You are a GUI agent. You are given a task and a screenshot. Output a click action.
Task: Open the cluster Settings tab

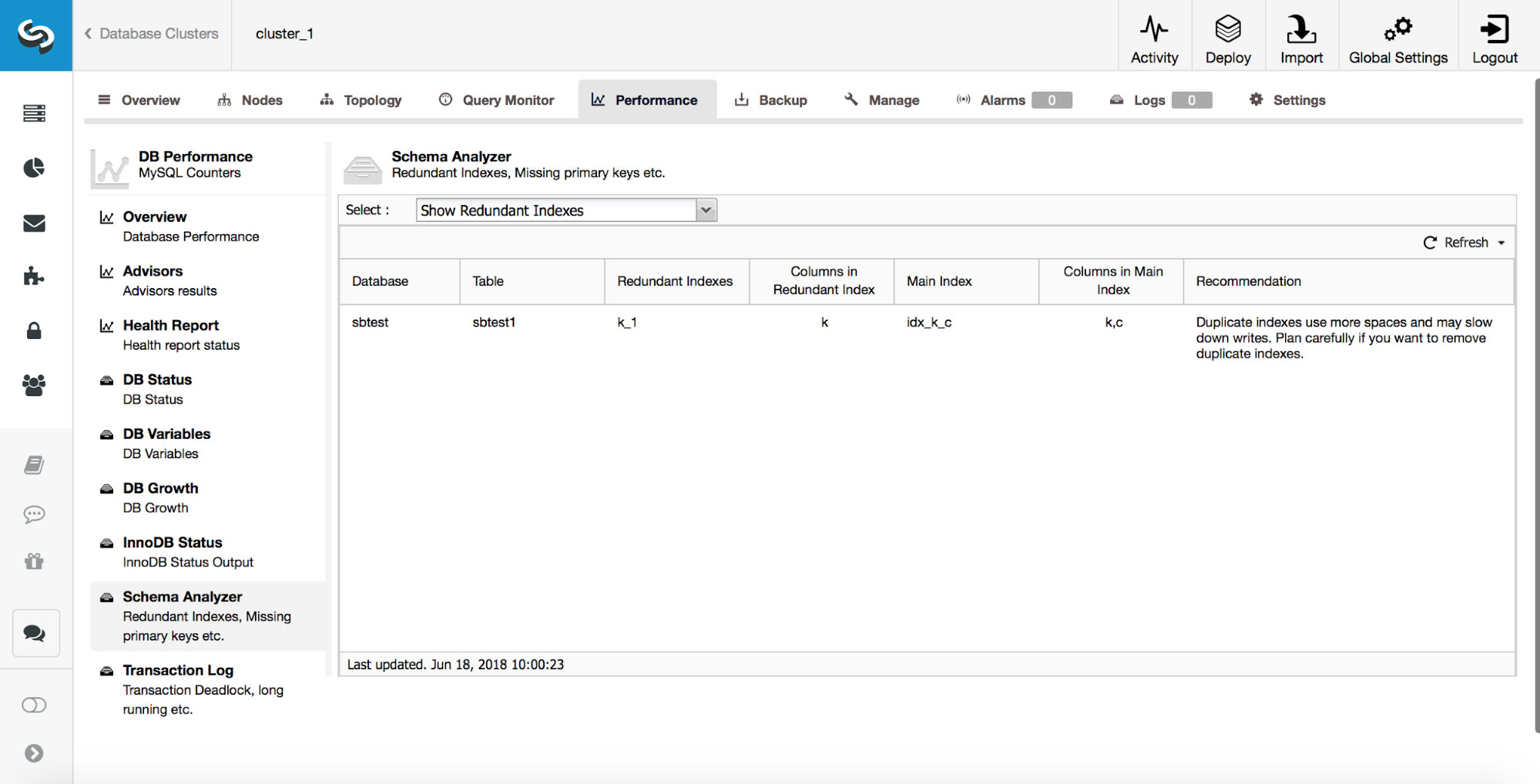1287,100
